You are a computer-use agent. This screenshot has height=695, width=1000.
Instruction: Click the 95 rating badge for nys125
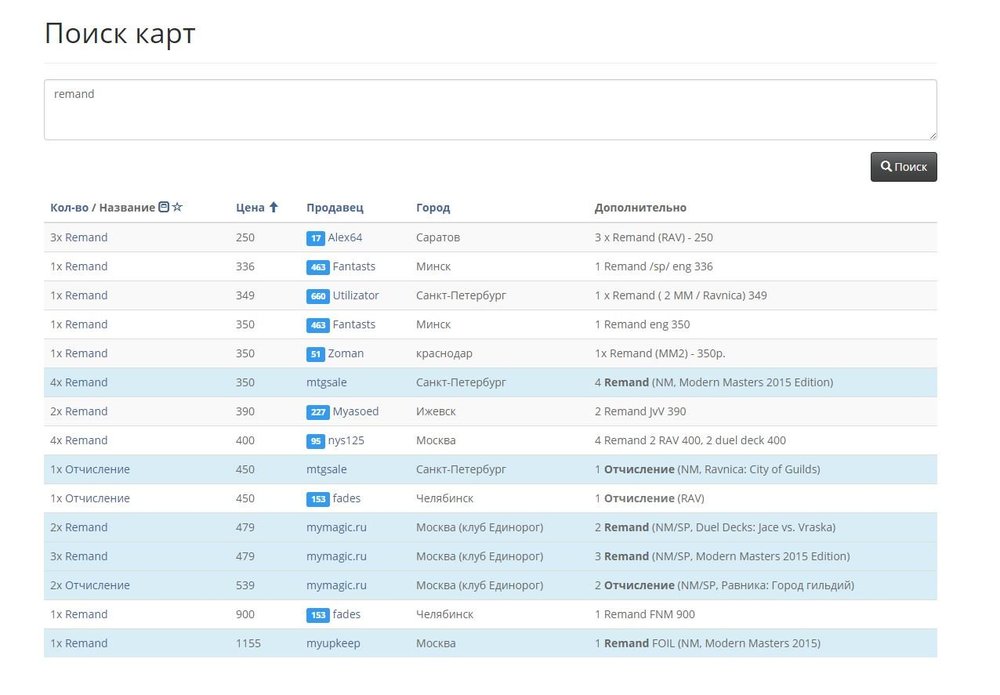coord(316,441)
